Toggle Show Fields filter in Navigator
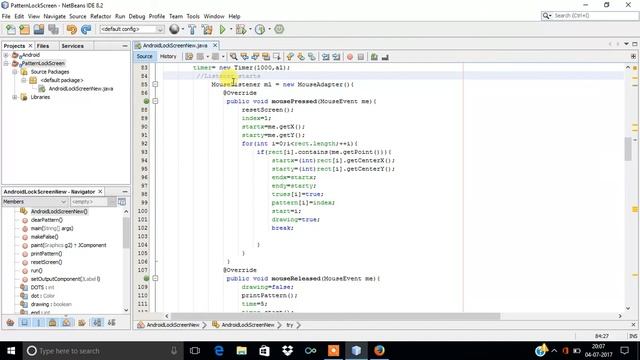 coord(25,322)
